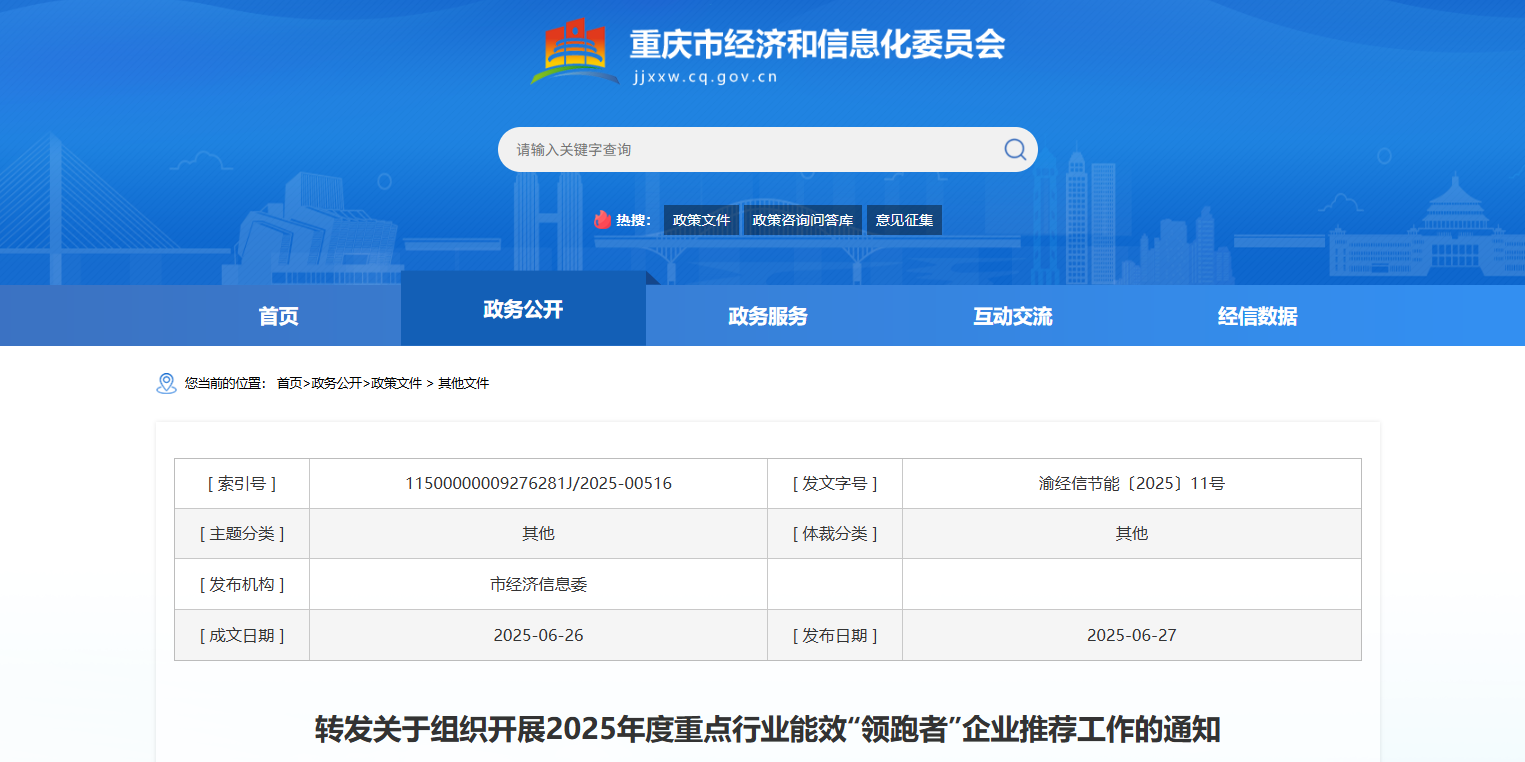The width and height of the screenshot is (1525, 762).
Task: Click 其他文件 in the breadcrumb trail
Action: point(463,384)
